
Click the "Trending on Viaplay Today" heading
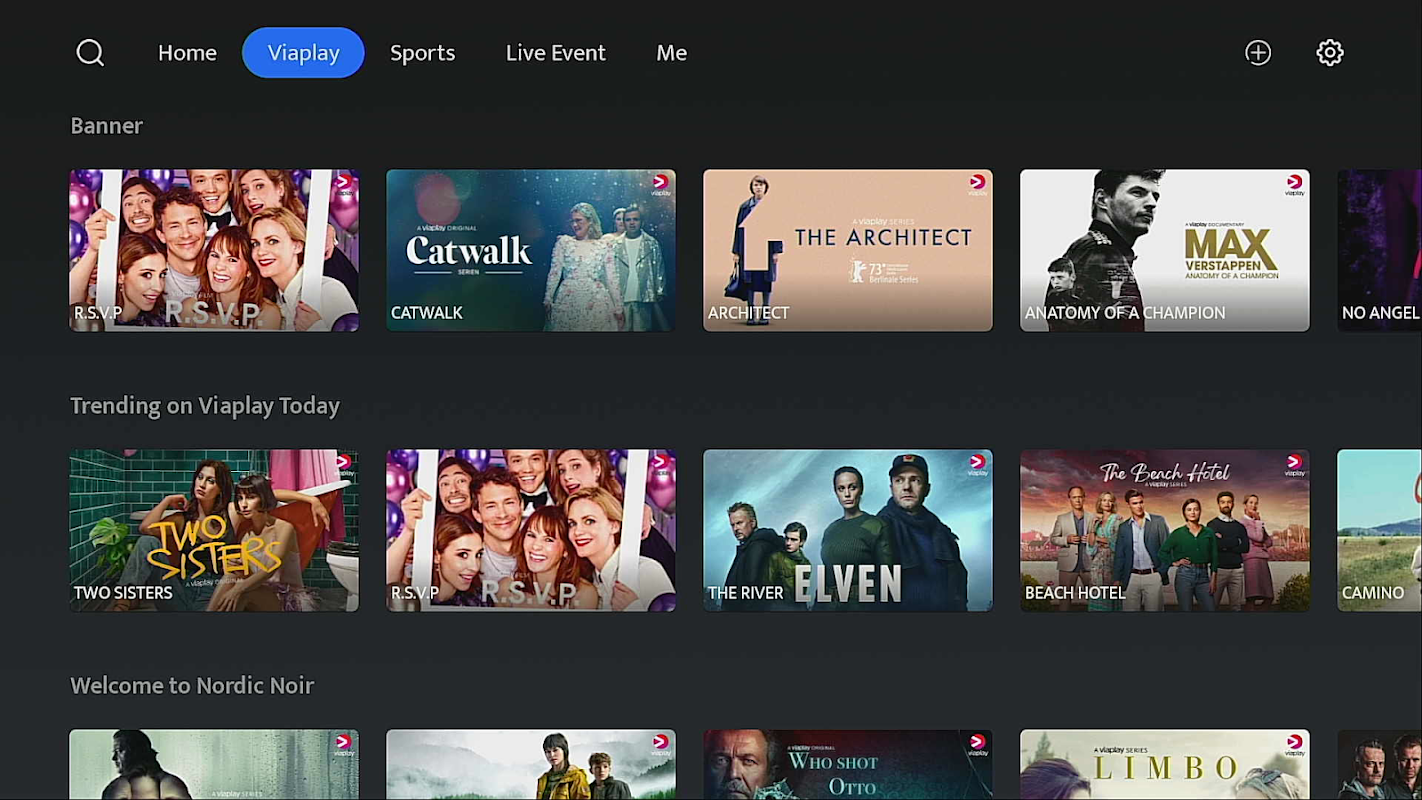205,405
